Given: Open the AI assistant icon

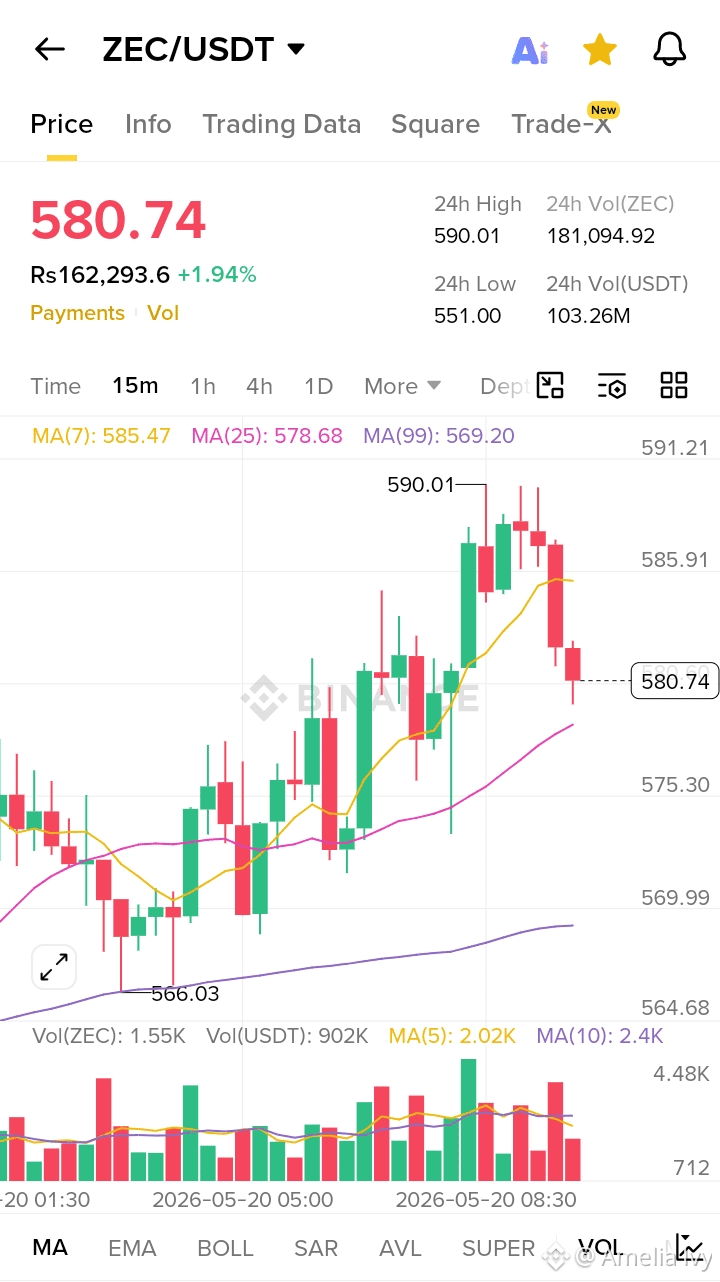Looking at the screenshot, I should [x=530, y=50].
